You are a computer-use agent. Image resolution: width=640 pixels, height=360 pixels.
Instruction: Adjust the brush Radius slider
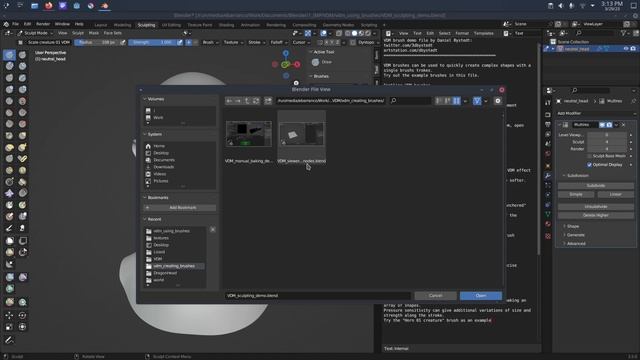[x=96, y=42]
